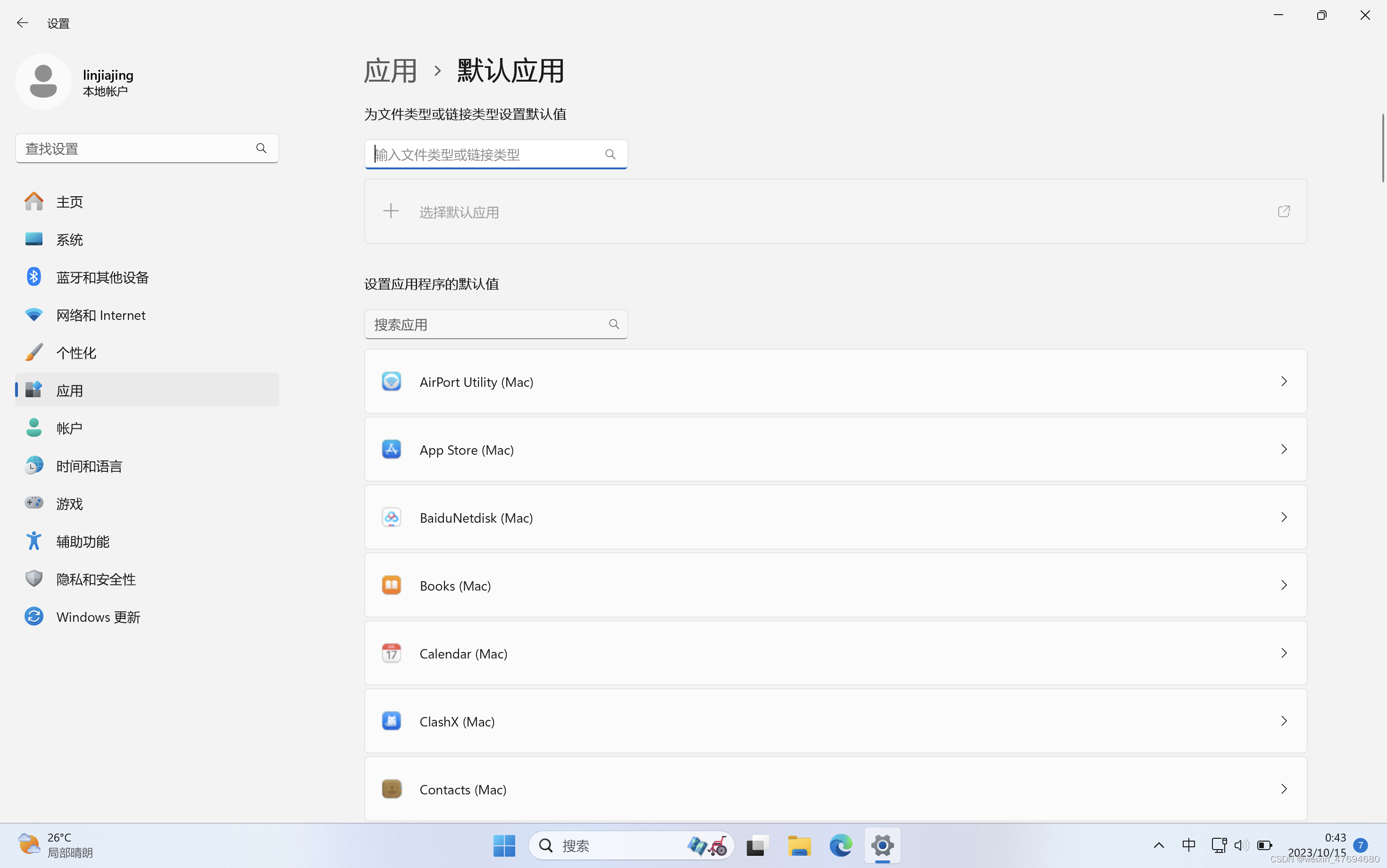Click 选择默认应用 button

click(458, 212)
